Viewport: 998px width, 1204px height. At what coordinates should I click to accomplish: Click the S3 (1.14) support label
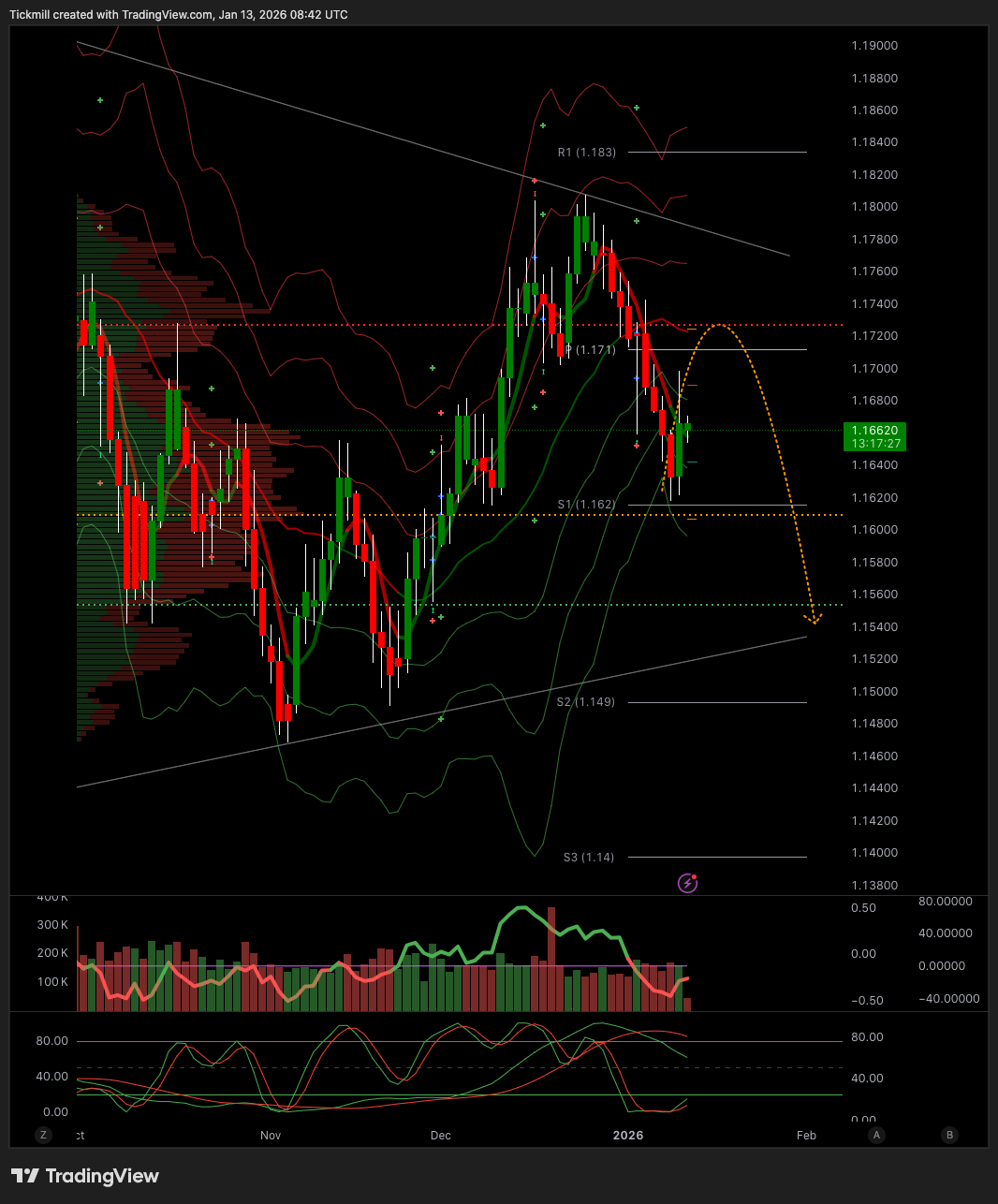[x=588, y=857]
